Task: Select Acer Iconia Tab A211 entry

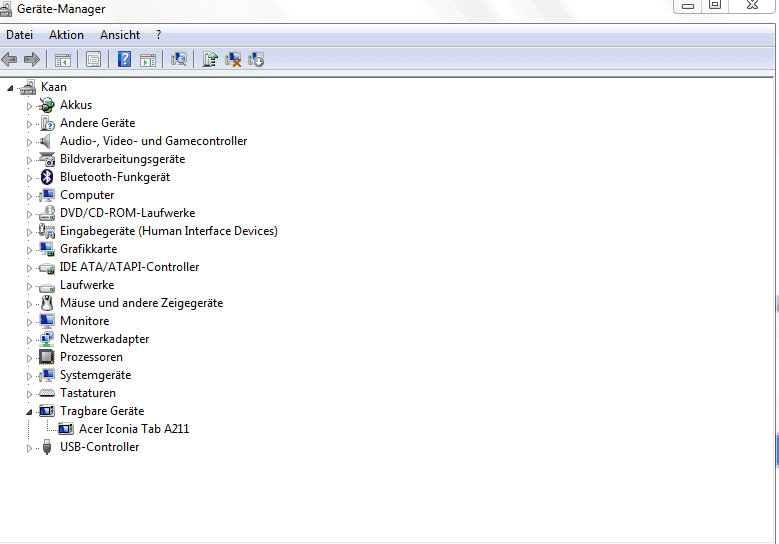Action: pyautogui.click(x=134, y=429)
